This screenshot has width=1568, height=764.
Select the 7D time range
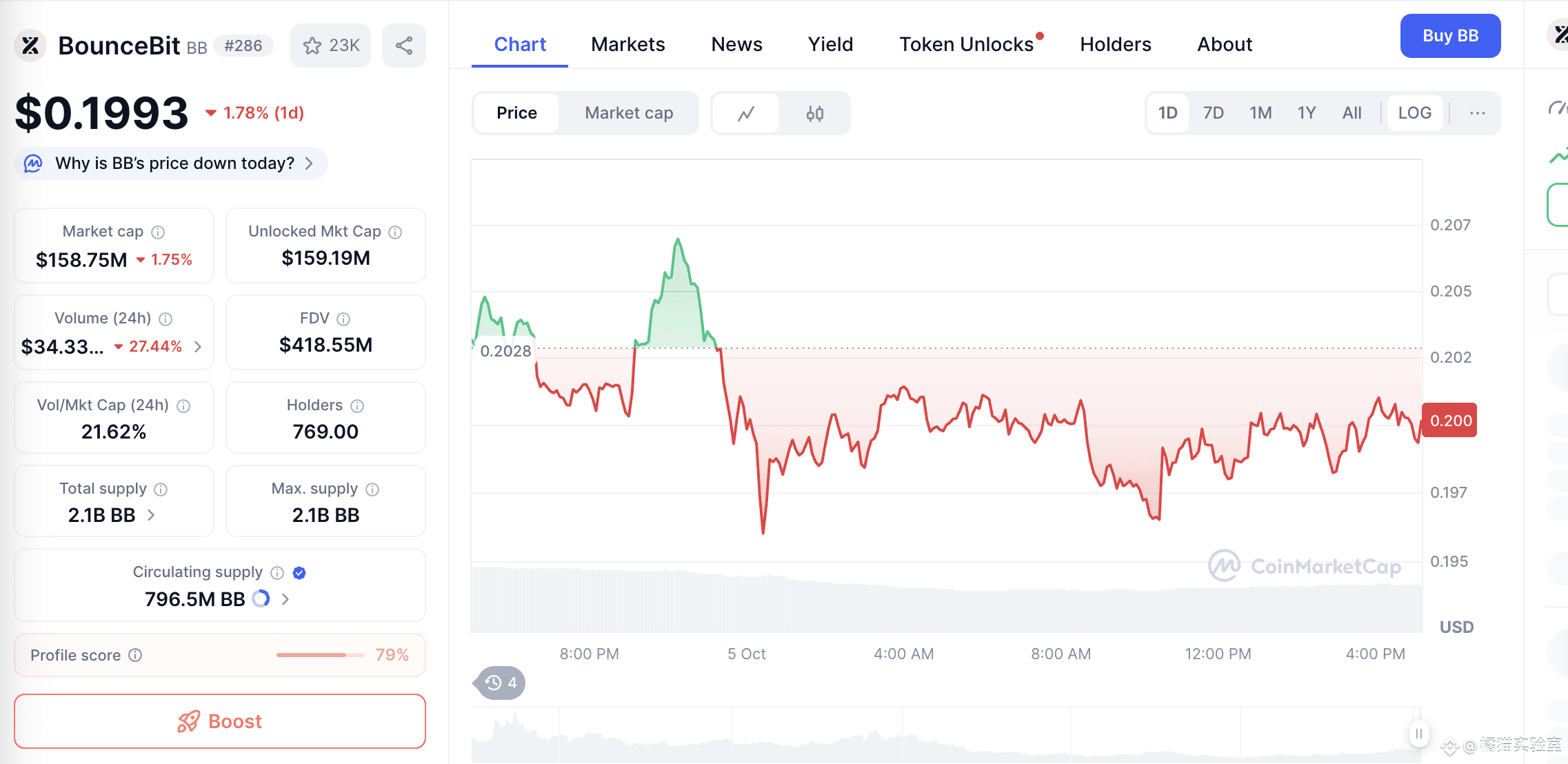pyautogui.click(x=1213, y=113)
